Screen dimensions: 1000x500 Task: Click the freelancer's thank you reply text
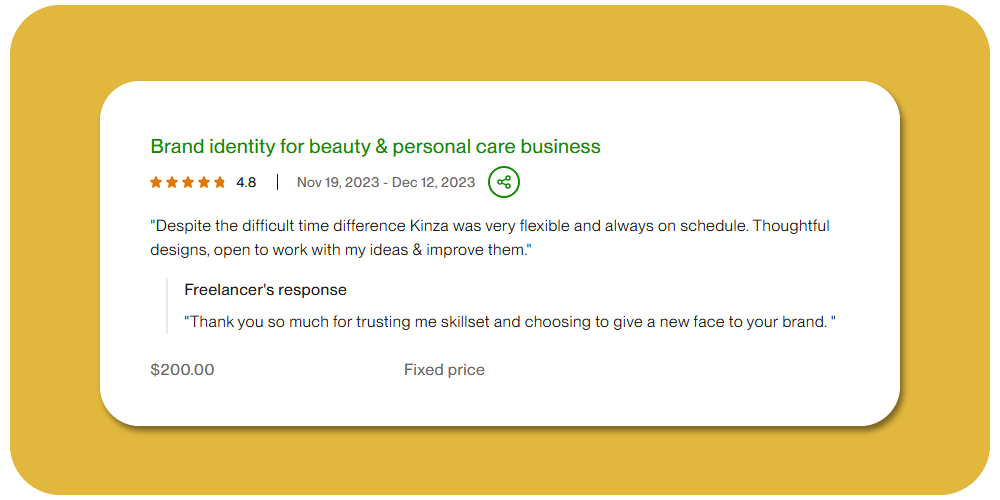coord(510,322)
